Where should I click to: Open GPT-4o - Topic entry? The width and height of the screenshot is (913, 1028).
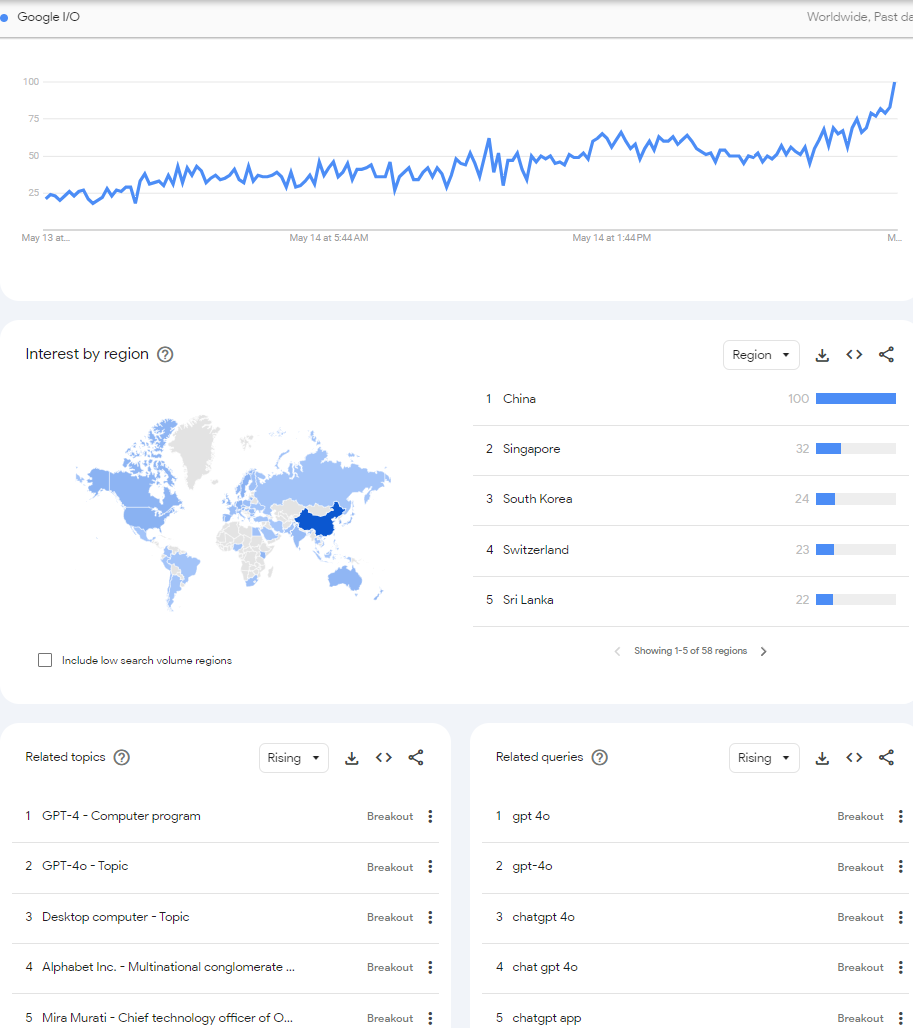coord(85,866)
